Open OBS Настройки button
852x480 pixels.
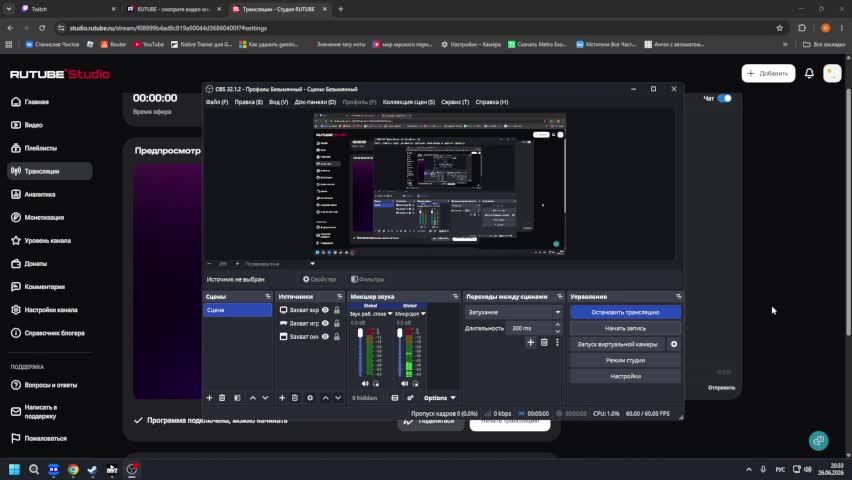[x=625, y=376]
